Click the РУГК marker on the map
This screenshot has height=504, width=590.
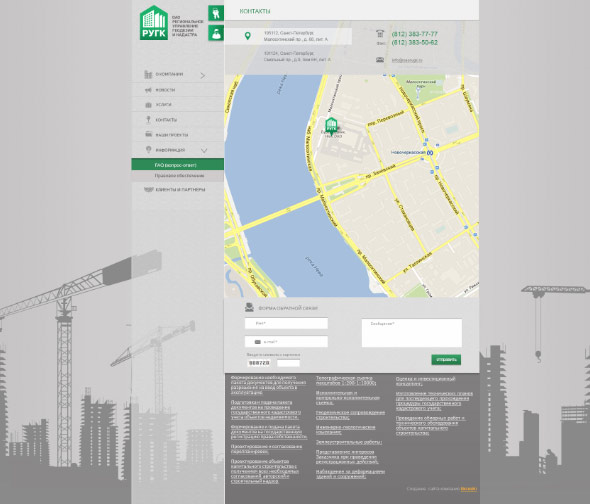(x=331, y=126)
